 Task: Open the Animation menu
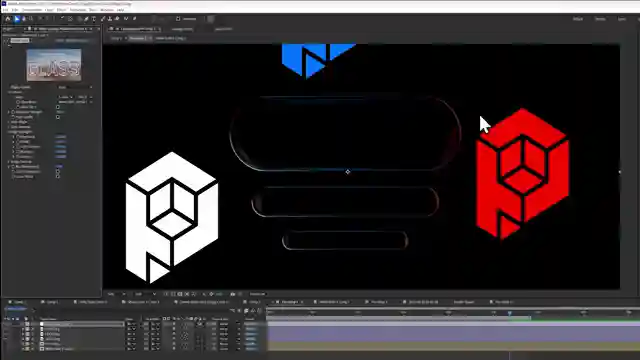click(x=78, y=10)
